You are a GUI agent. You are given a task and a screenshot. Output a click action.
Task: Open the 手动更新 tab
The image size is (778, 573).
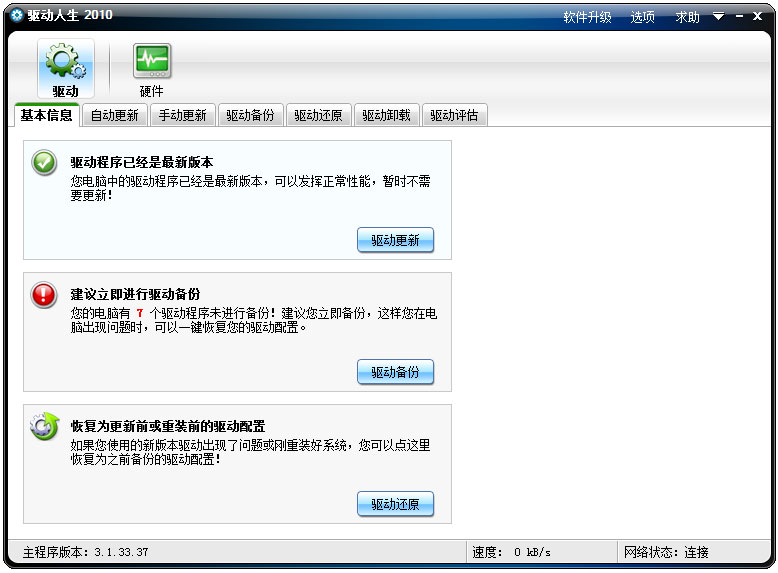[x=183, y=115]
